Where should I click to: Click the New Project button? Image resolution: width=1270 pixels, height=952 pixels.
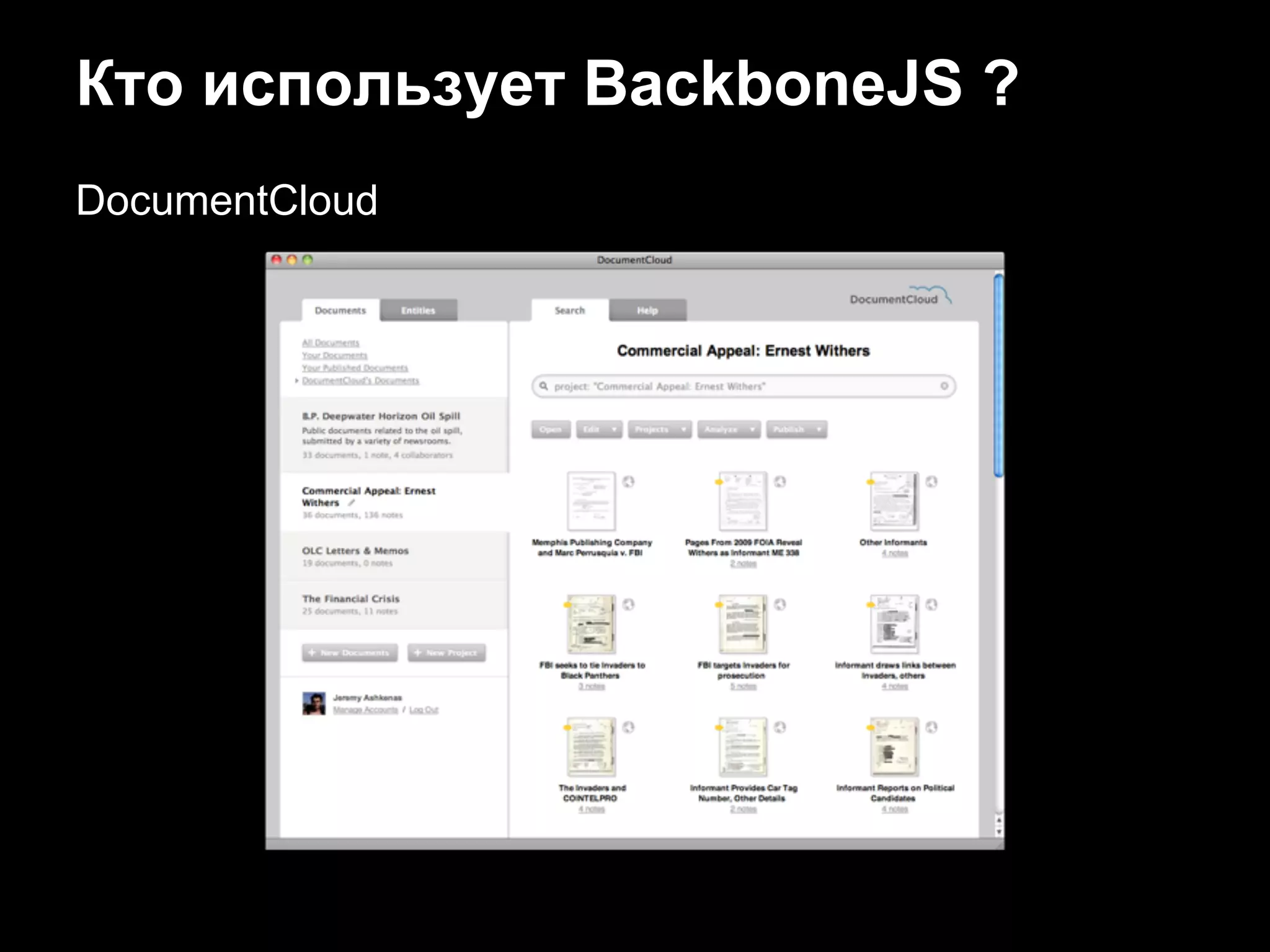[x=446, y=653]
